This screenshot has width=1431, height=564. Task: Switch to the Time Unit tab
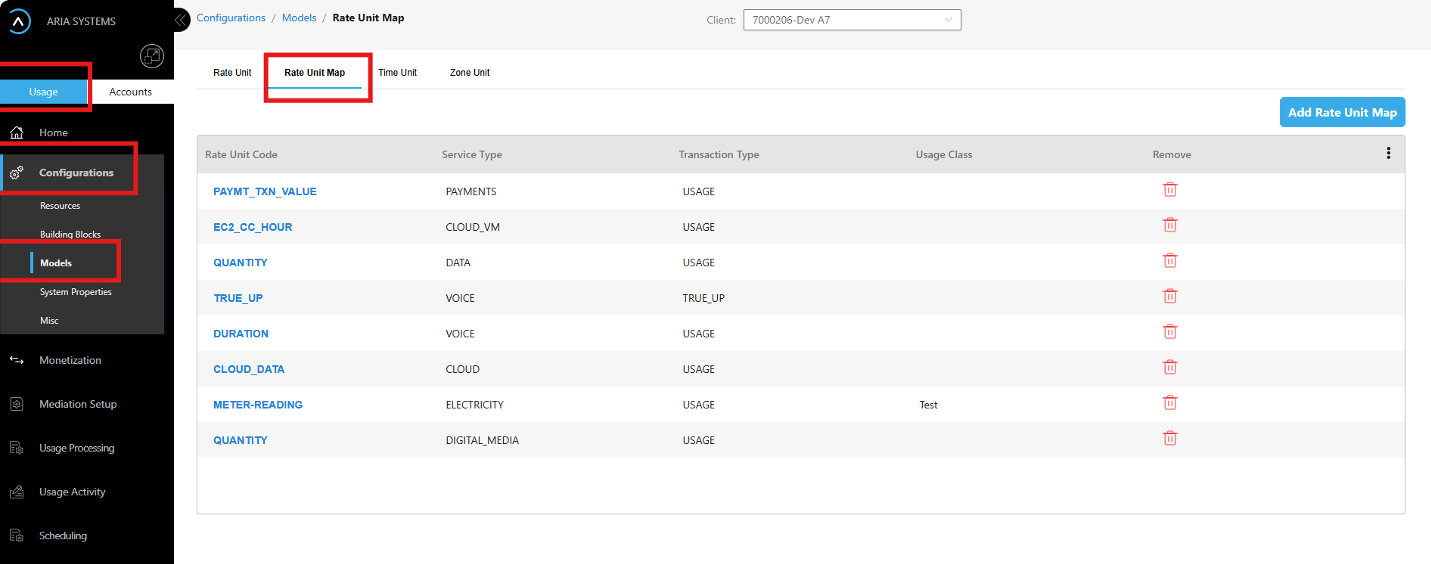pyautogui.click(x=397, y=73)
